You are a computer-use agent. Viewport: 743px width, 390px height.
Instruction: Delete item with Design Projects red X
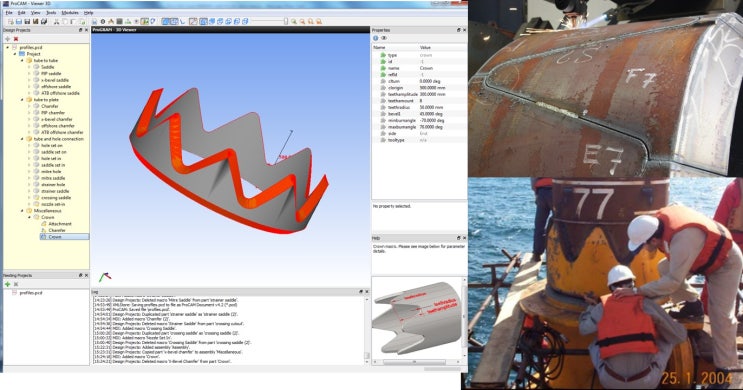click(x=16, y=39)
